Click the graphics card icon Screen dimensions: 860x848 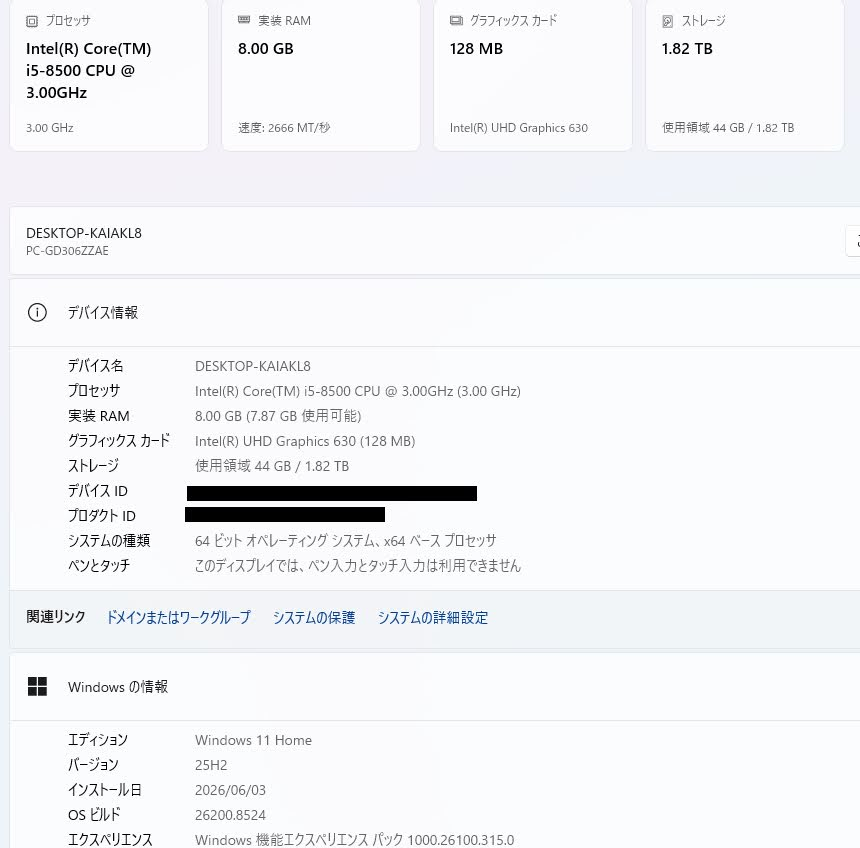click(456, 21)
